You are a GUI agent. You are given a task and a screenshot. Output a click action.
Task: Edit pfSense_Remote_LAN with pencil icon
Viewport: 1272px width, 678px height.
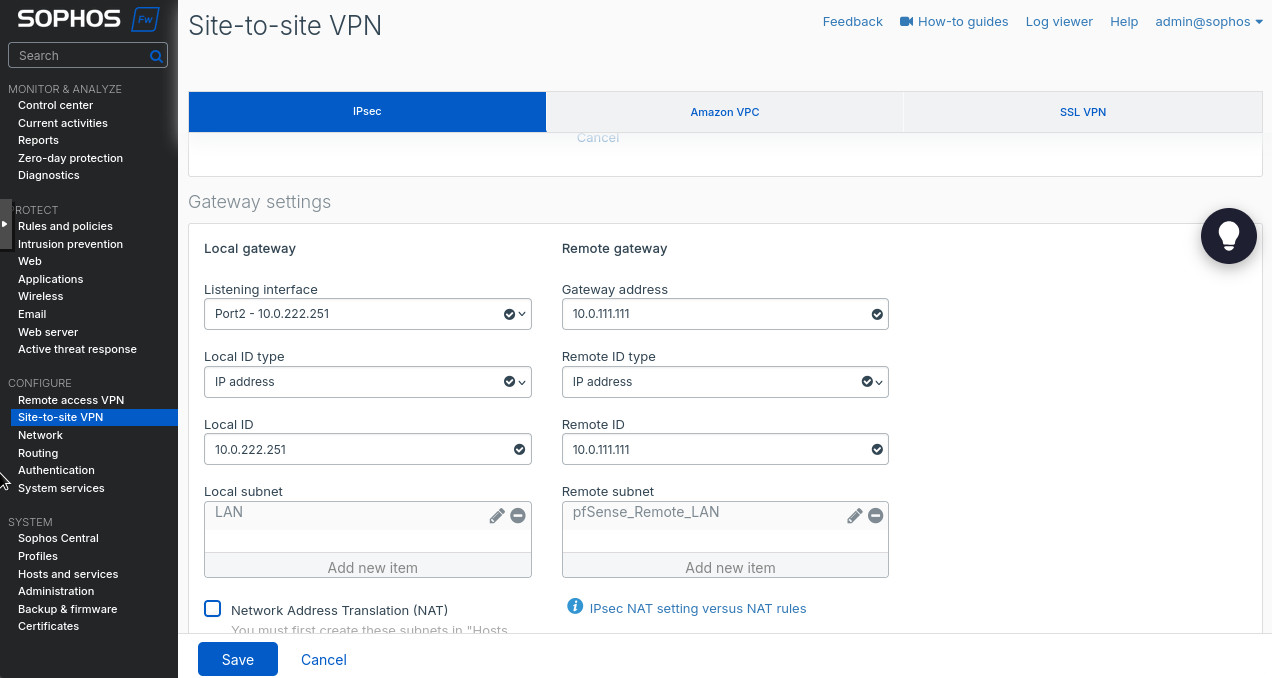854,516
